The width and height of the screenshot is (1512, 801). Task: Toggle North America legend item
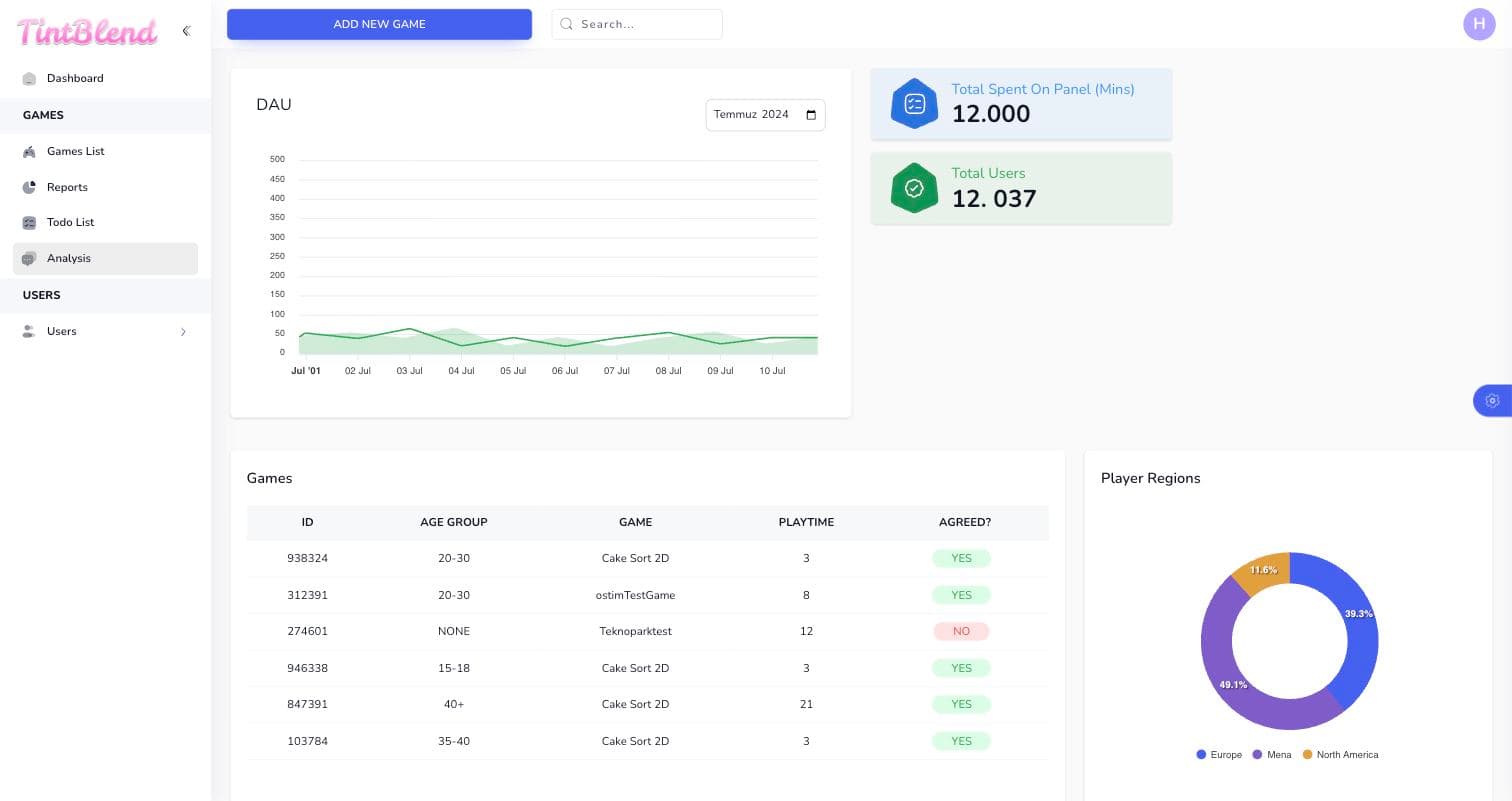coord(1340,755)
